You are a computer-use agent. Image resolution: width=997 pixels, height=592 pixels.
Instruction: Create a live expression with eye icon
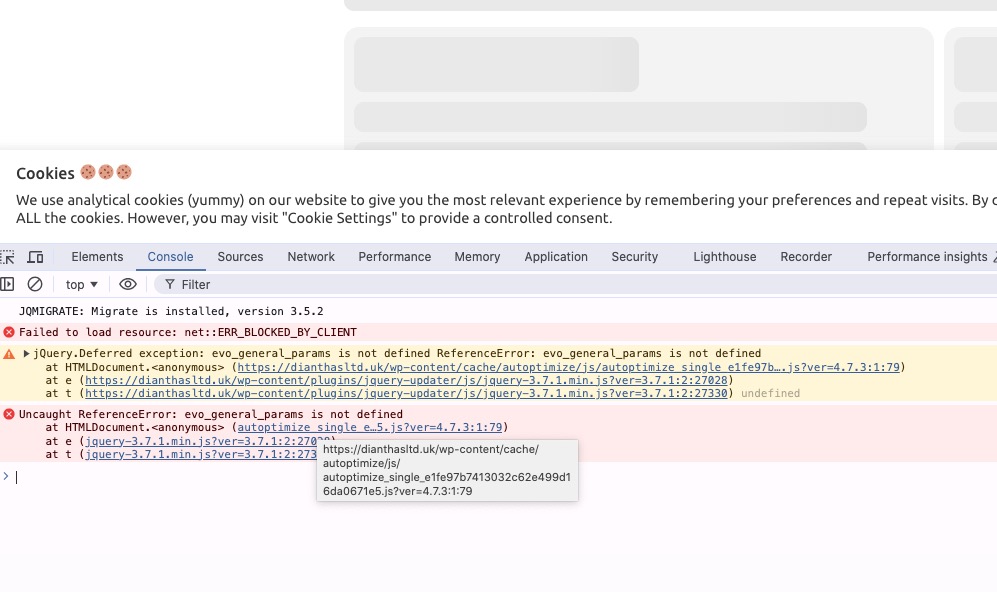tap(128, 284)
